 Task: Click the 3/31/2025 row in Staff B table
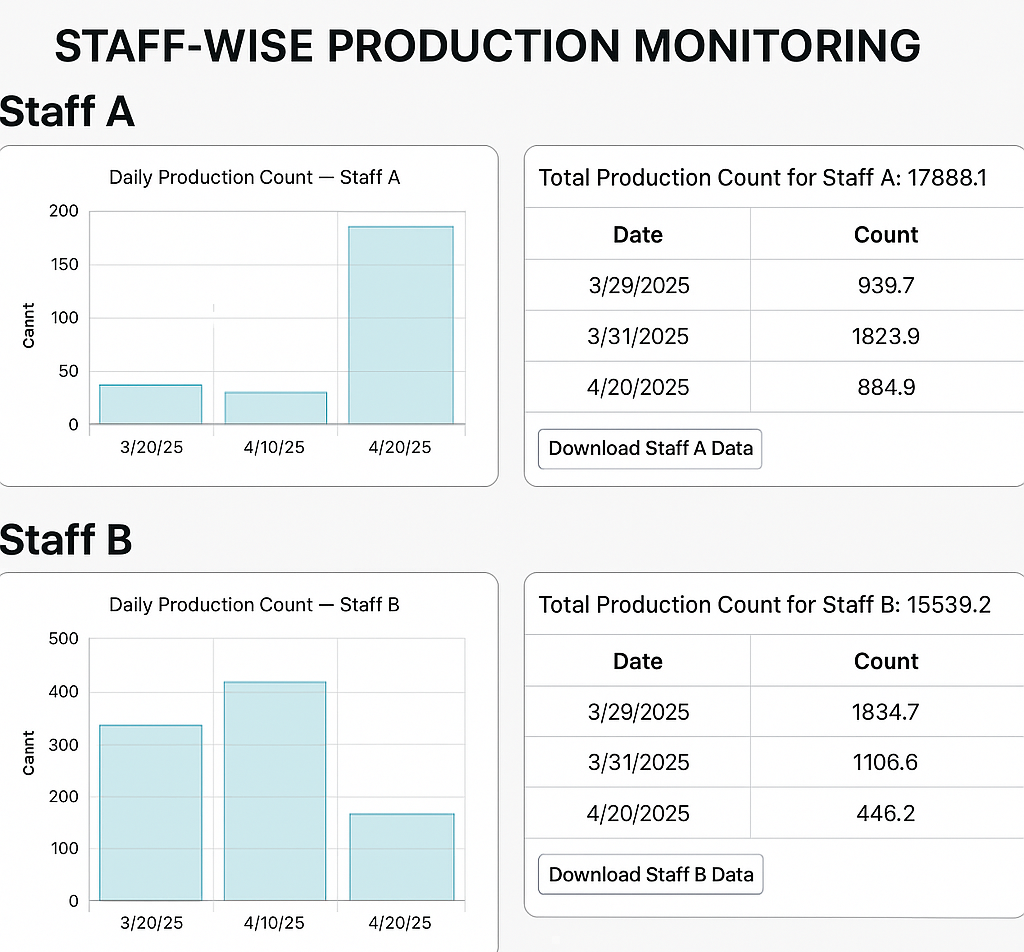pos(637,762)
